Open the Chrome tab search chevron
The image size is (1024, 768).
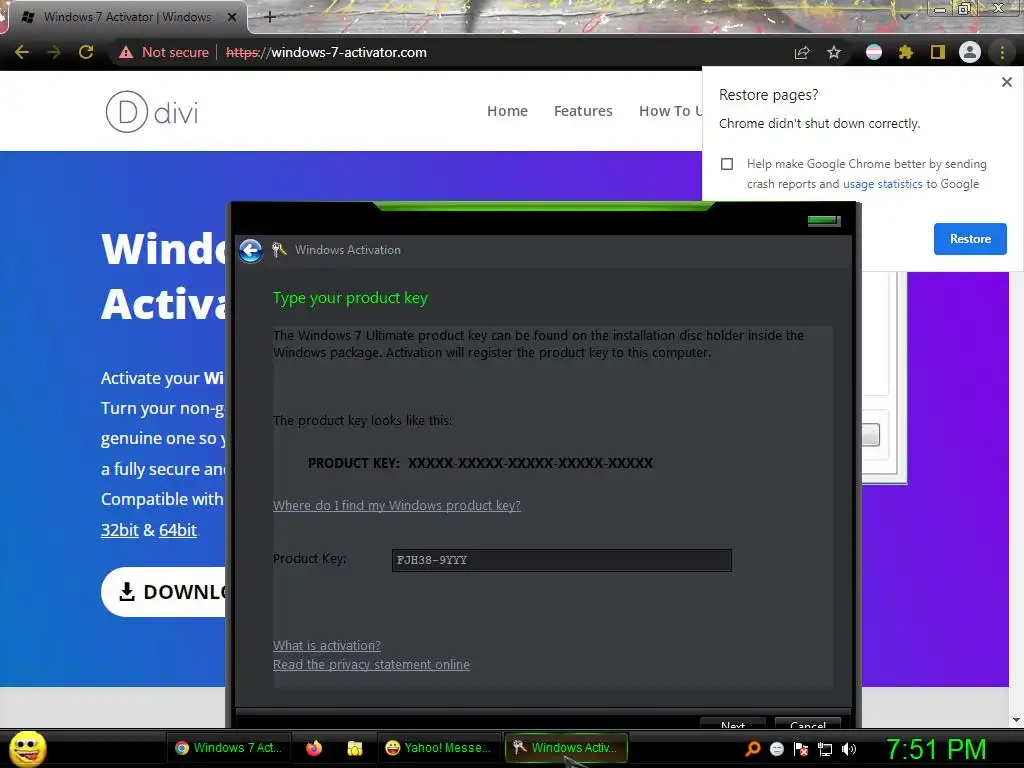pos(905,16)
